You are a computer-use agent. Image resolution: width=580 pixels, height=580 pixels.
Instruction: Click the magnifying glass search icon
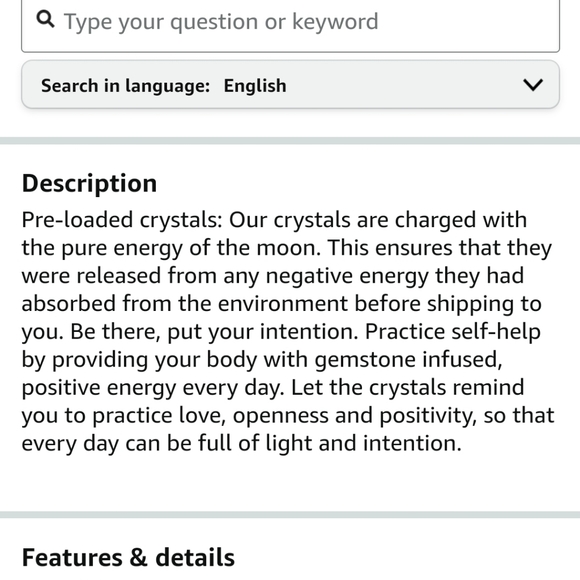pyautogui.click(x=45, y=19)
